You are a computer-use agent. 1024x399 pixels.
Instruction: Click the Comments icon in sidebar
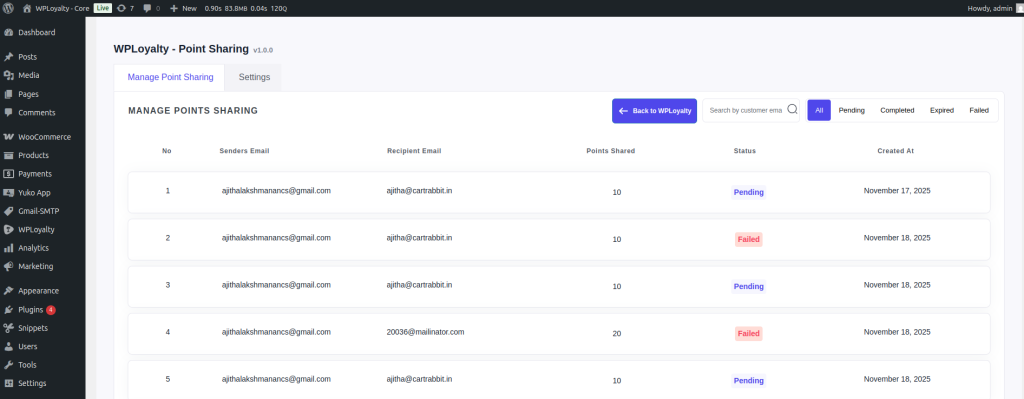click(8, 112)
